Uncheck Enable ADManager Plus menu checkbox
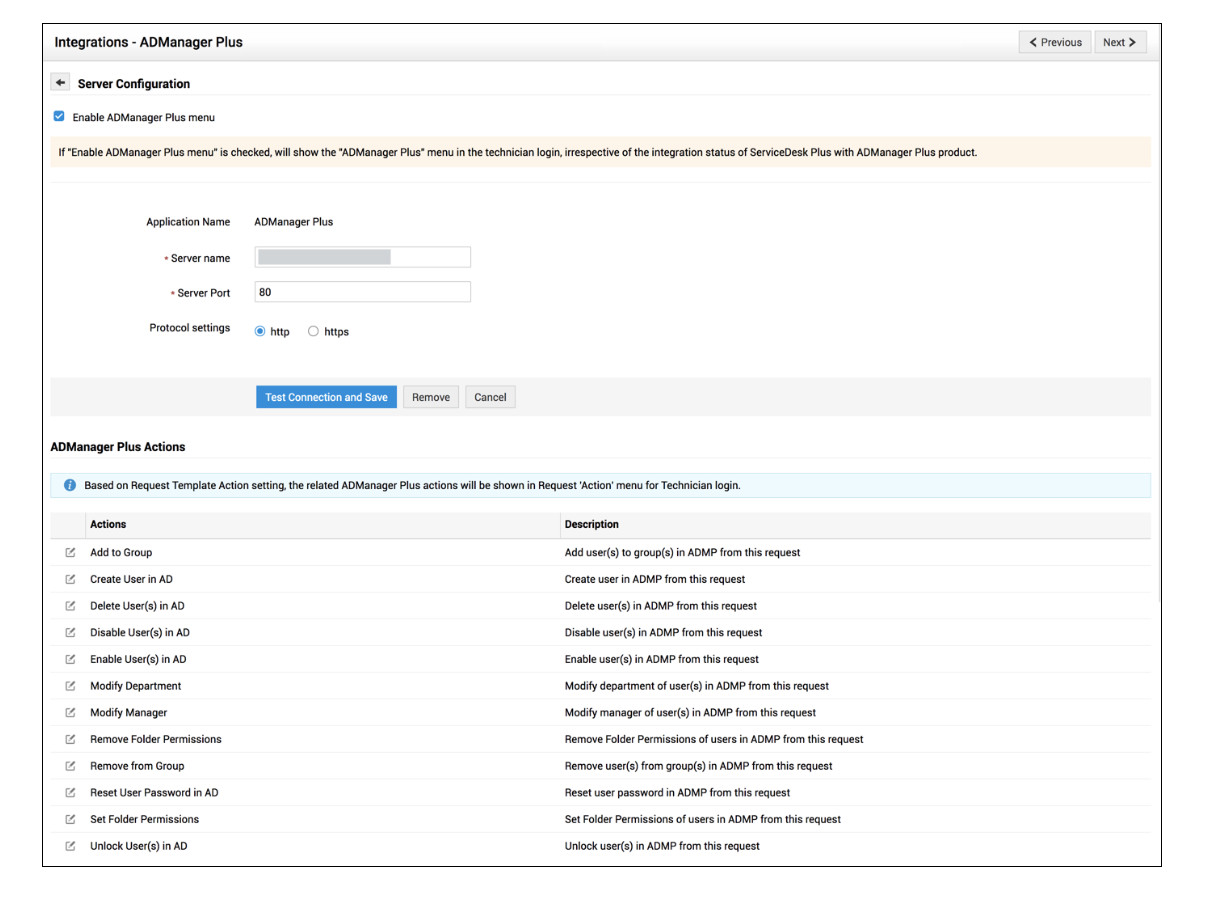1227x903 pixels. [x=59, y=117]
